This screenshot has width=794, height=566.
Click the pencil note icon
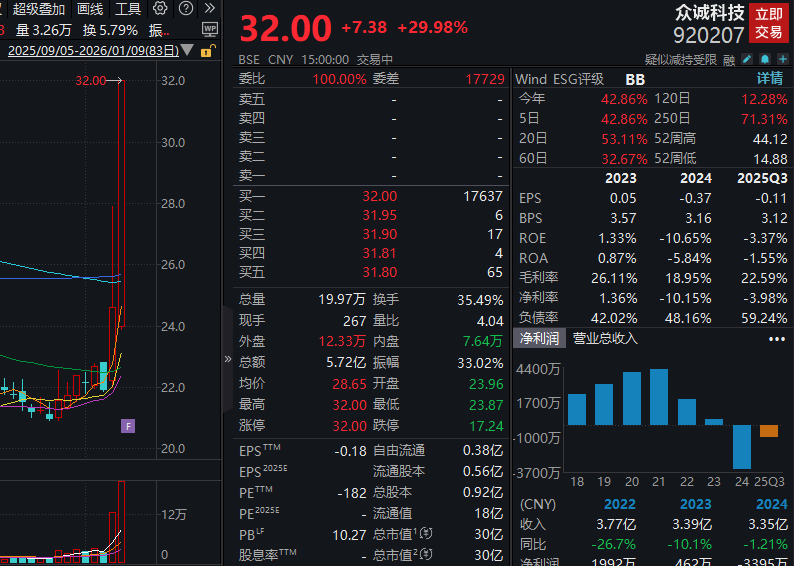click(x=747, y=59)
